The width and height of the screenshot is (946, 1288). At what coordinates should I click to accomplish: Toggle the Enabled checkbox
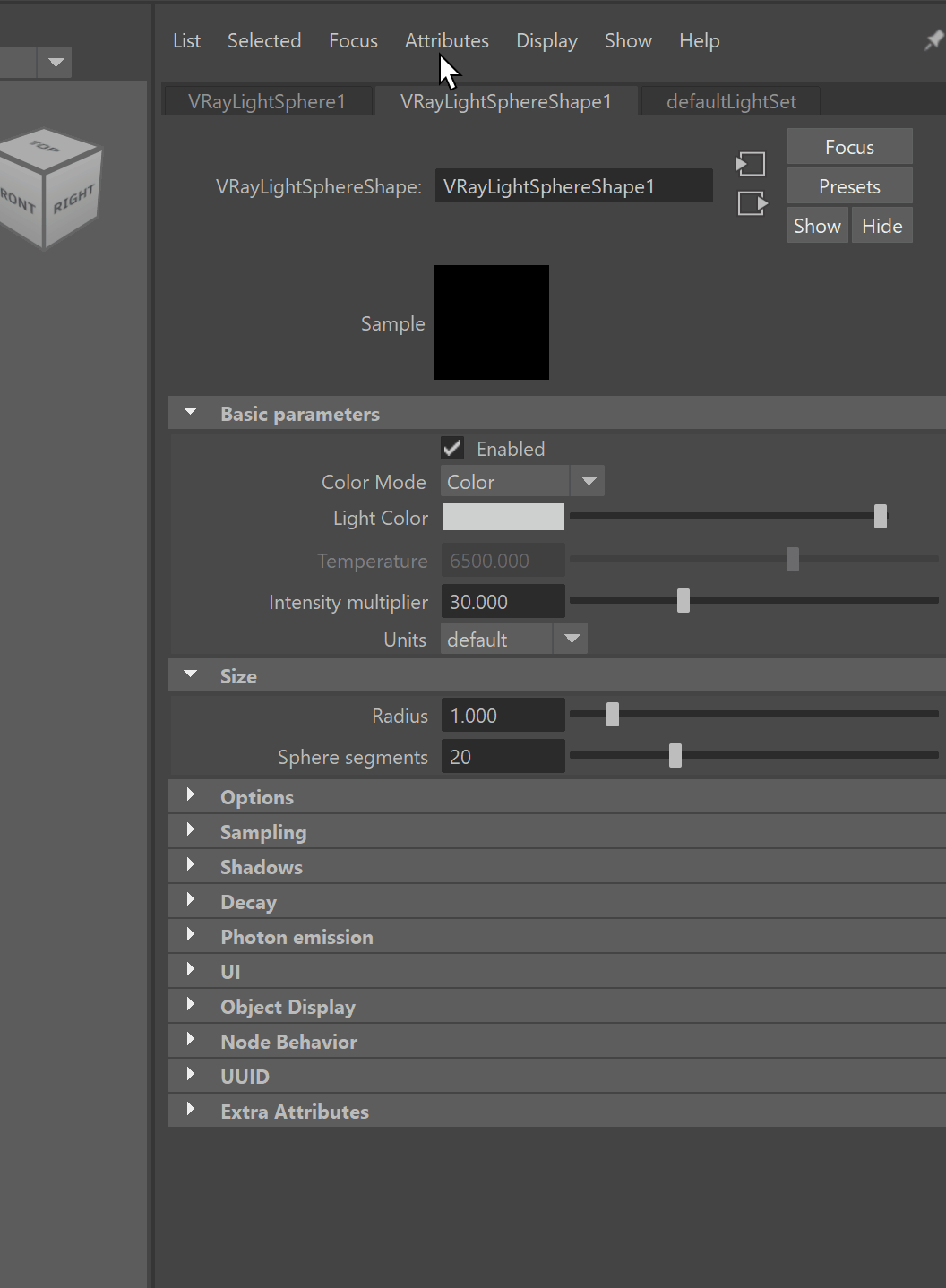(452, 448)
